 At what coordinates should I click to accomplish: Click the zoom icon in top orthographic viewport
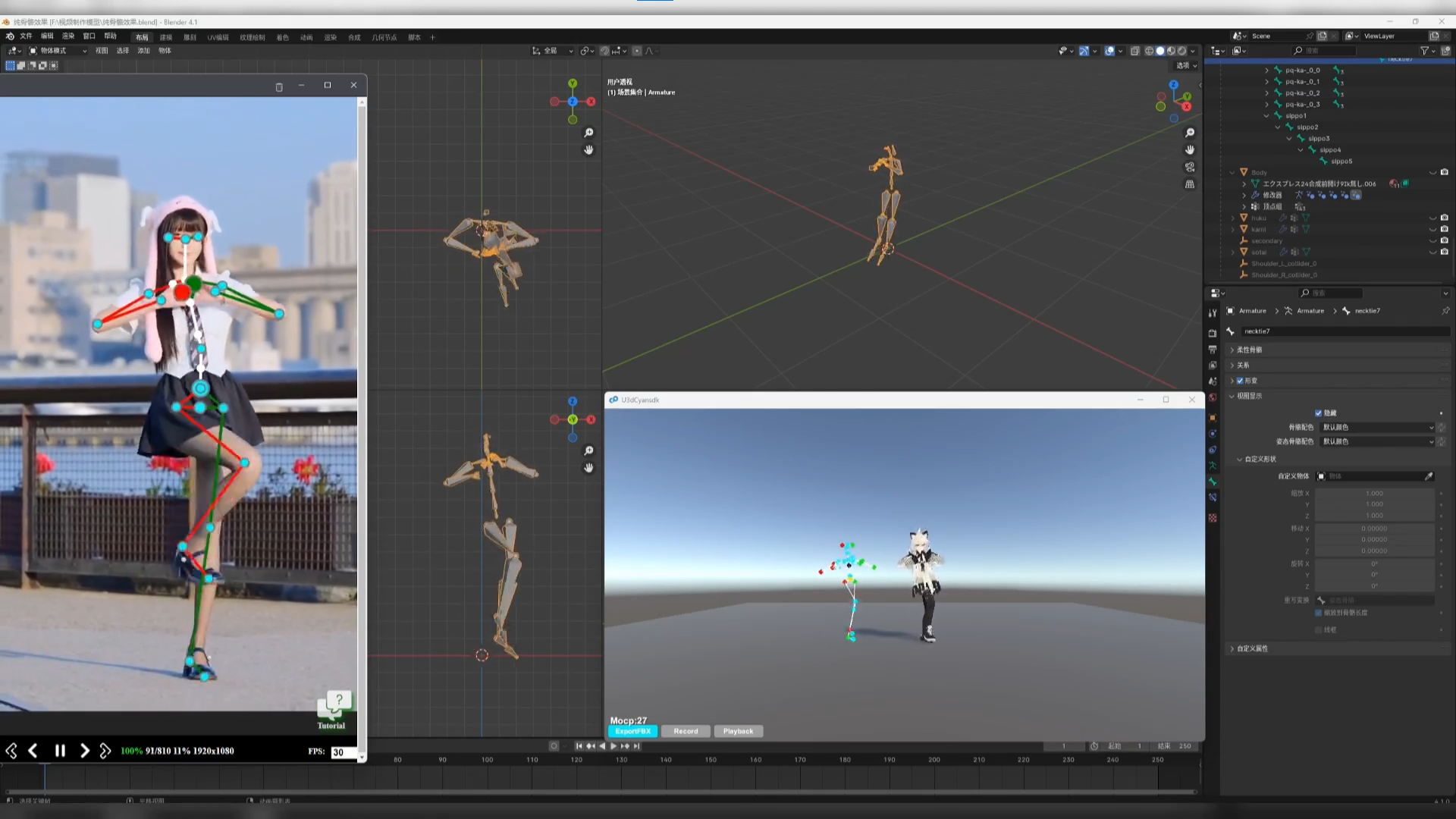pos(588,133)
